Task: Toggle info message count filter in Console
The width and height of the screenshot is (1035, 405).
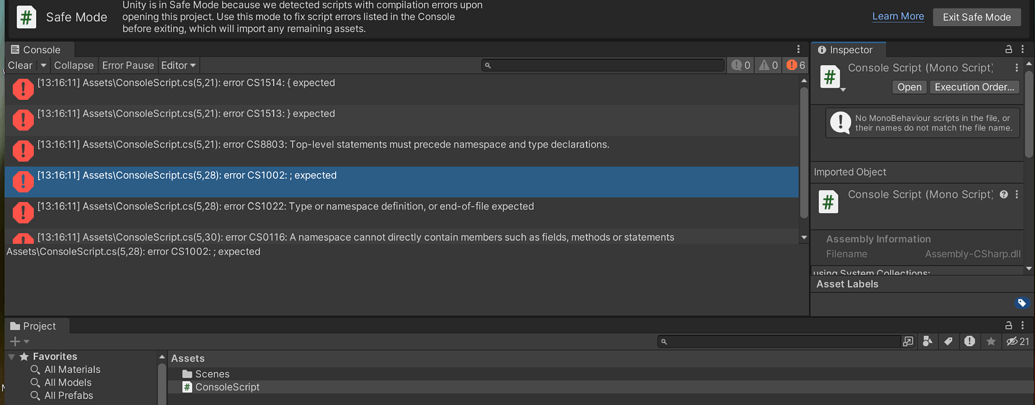Action: (x=741, y=65)
